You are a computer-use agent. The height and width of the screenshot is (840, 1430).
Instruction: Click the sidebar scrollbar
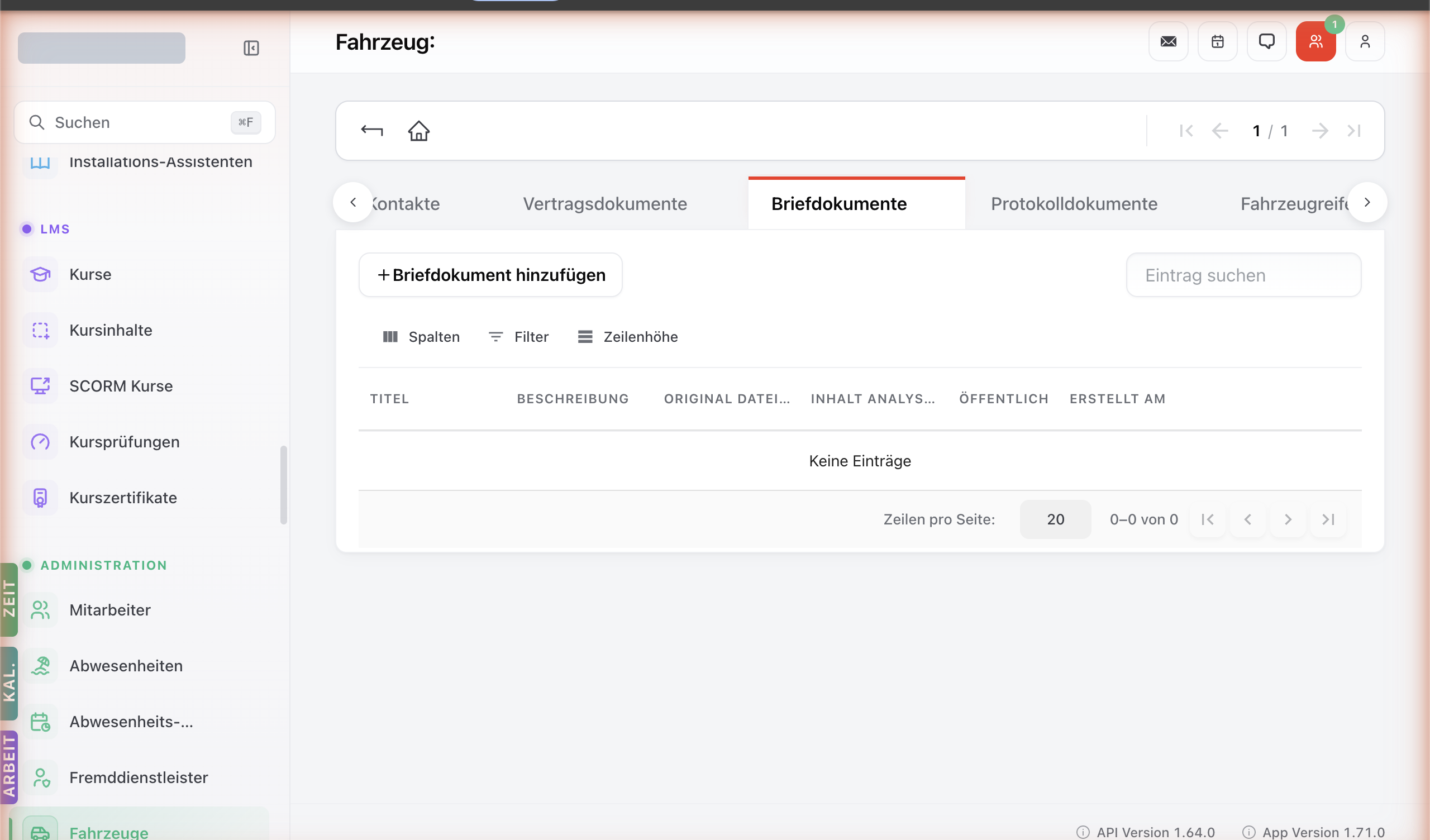[284, 485]
